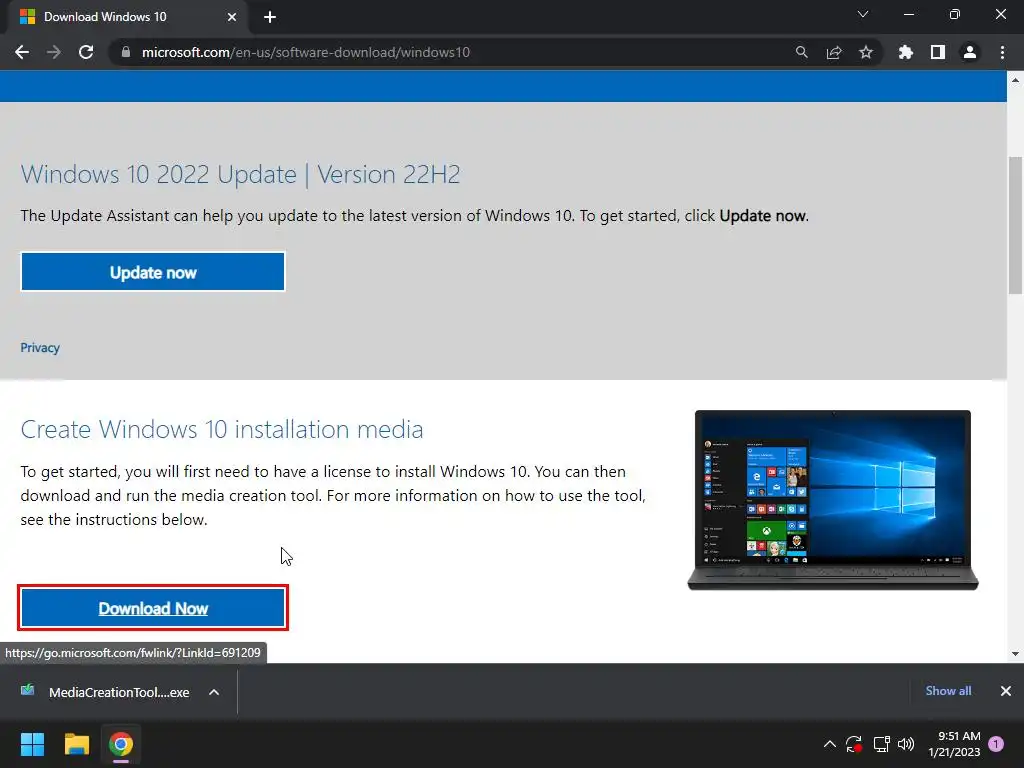Open the Chrome profile avatar
The image size is (1024, 768).
[970, 52]
